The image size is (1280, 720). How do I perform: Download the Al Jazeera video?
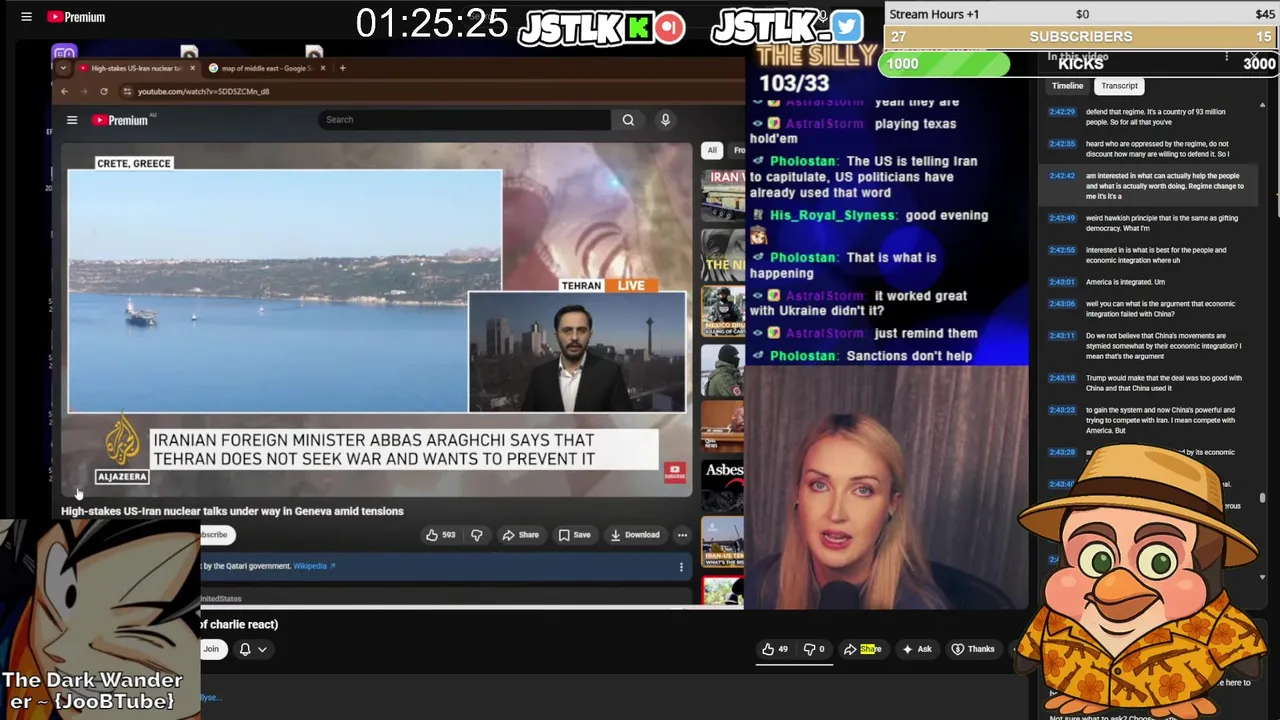(x=635, y=535)
